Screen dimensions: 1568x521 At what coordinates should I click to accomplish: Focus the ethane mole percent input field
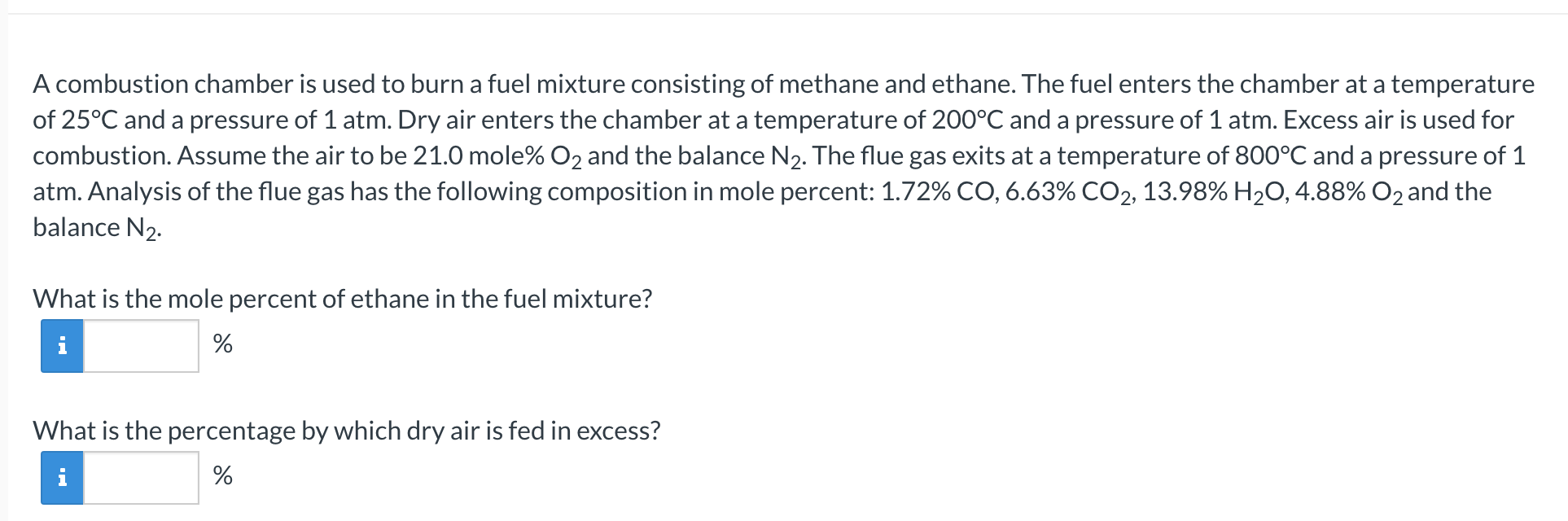coord(141,346)
